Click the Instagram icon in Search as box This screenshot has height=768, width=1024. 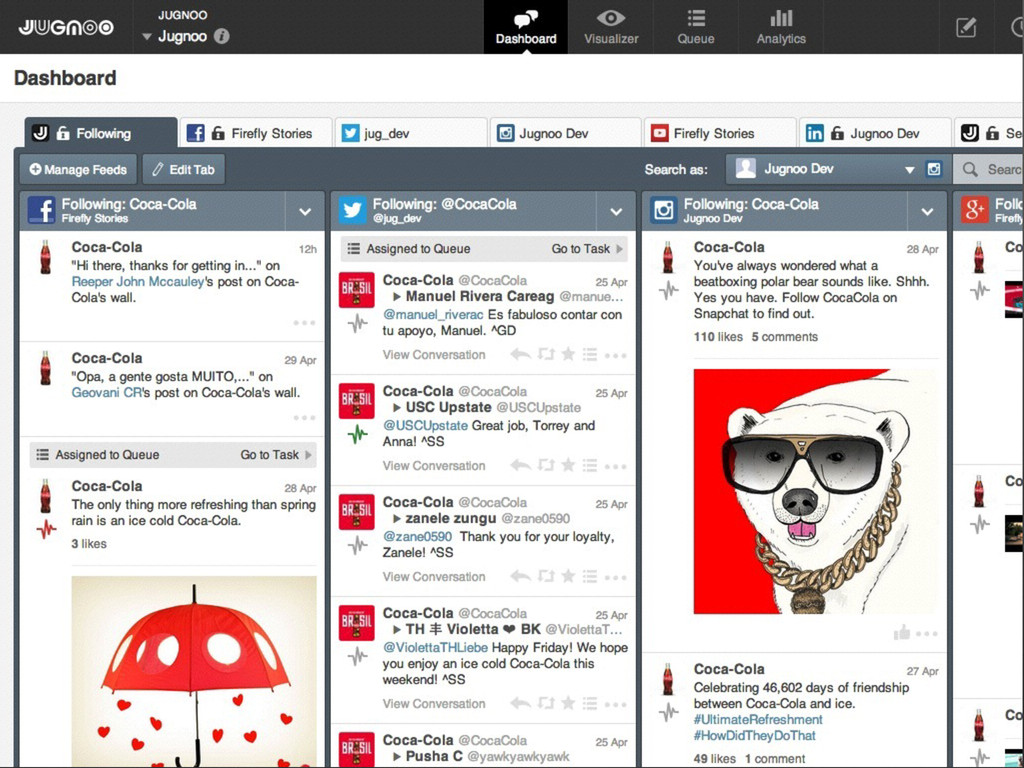(934, 169)
